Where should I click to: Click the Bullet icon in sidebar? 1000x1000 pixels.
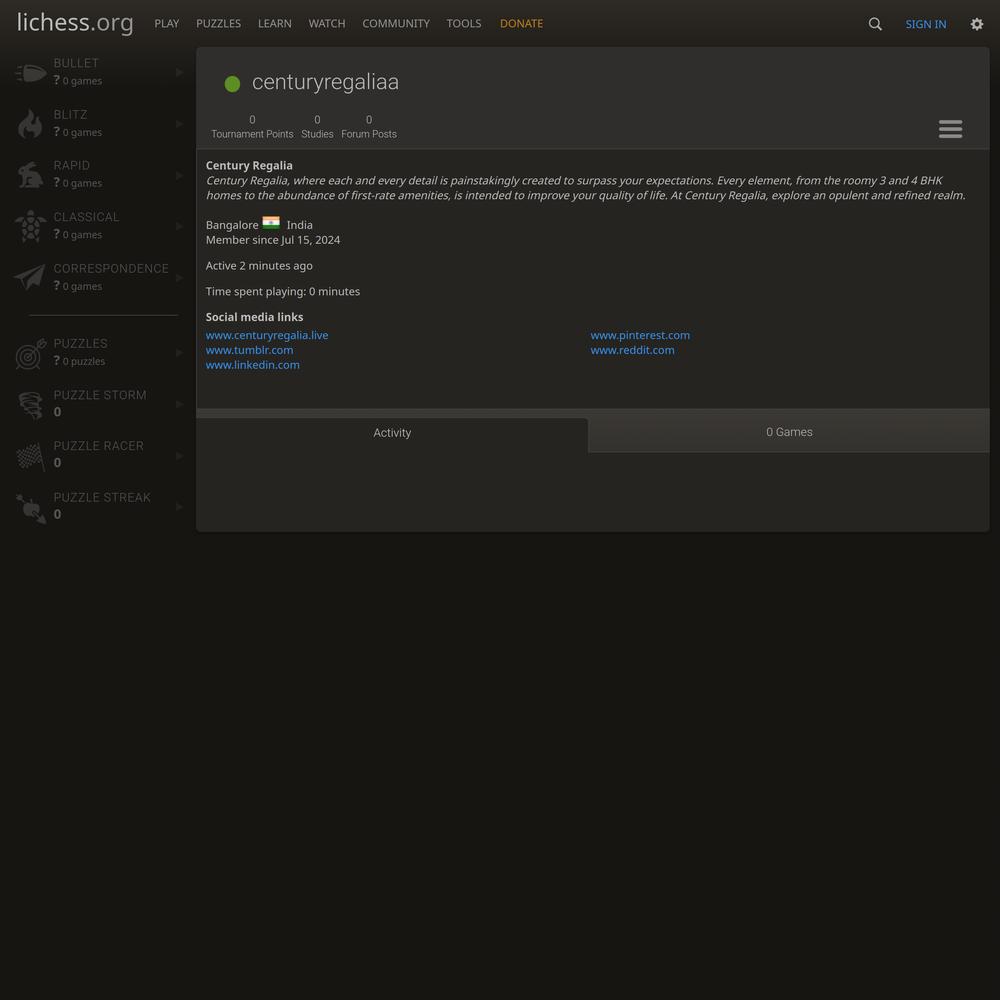31,73
